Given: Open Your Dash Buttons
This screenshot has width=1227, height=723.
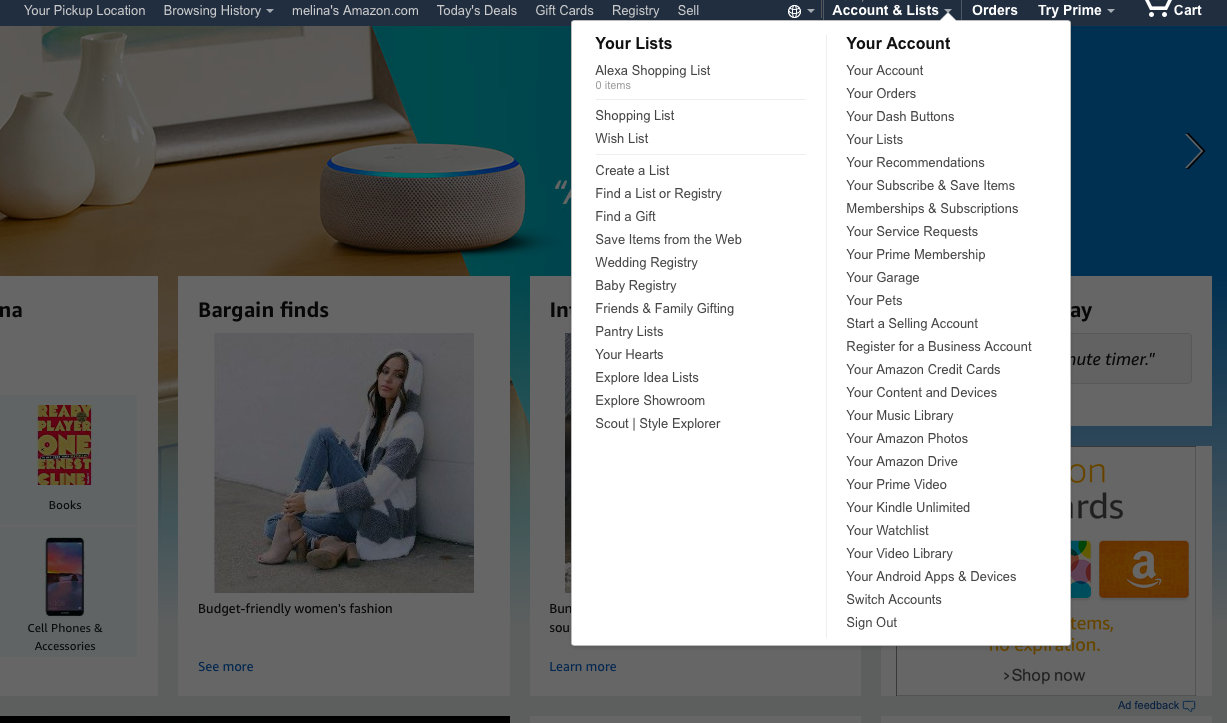Looking at the screenshot, I should click(900, 116).
